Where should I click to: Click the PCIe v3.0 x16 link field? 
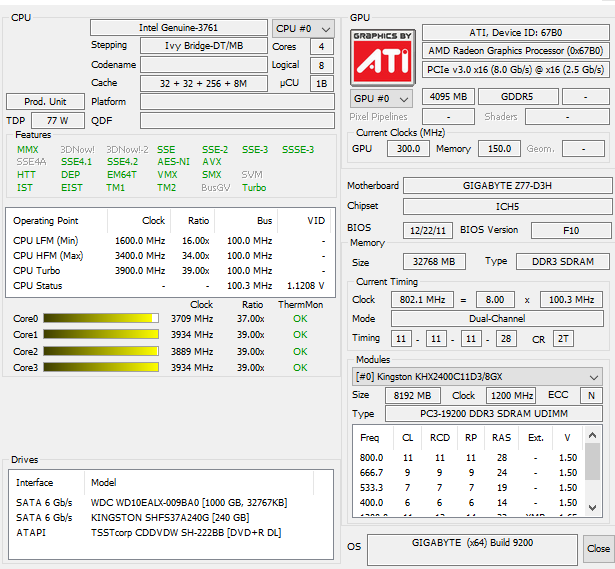click(515, 69)
